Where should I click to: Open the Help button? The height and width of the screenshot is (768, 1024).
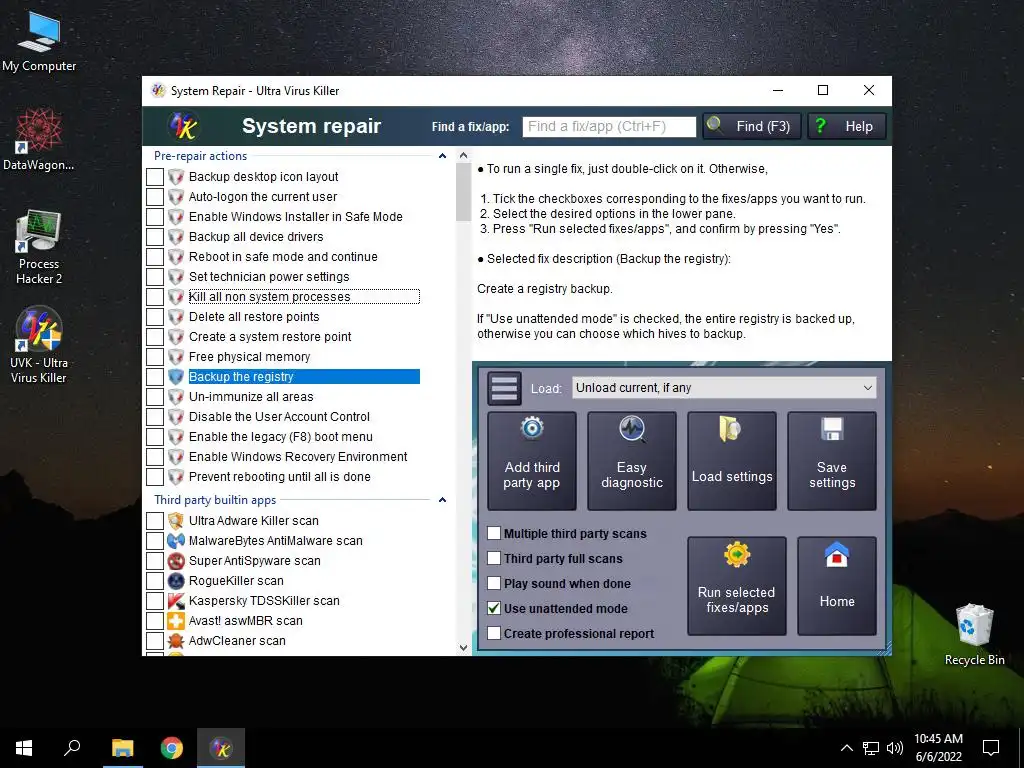point(846,126)
